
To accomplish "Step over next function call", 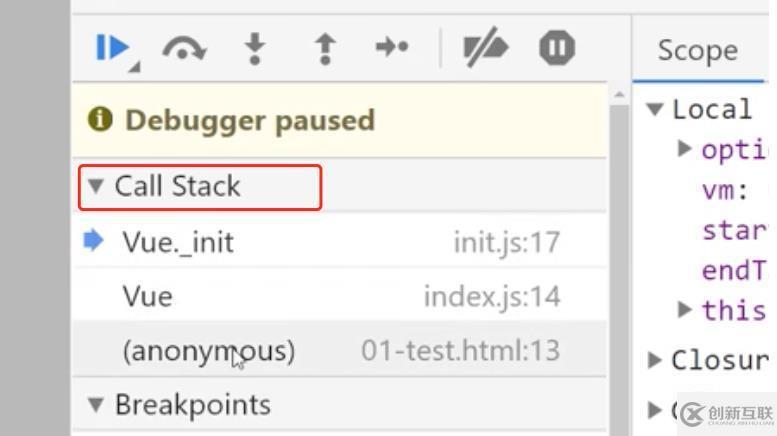I will (x=184, y=49).
